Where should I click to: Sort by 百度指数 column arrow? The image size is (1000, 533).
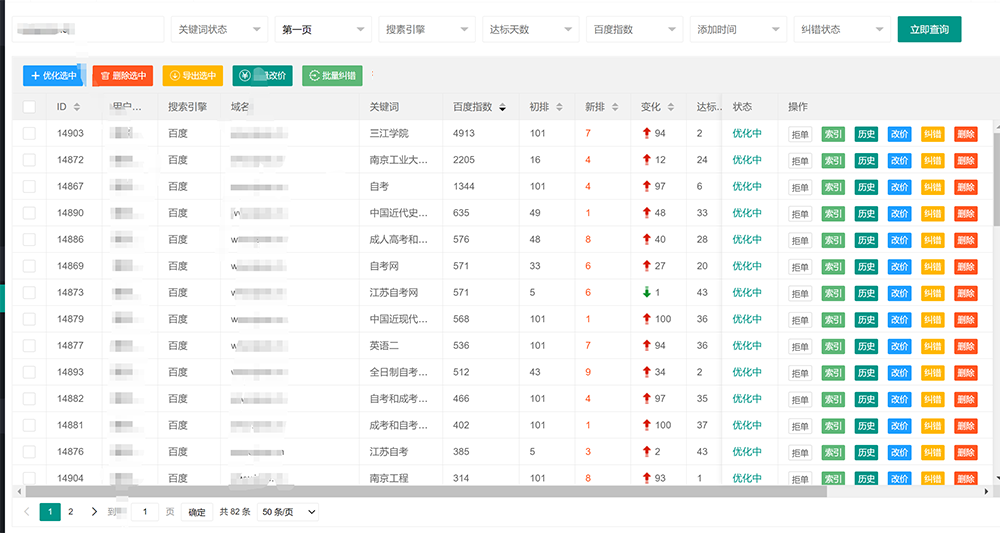click(502, 107)
